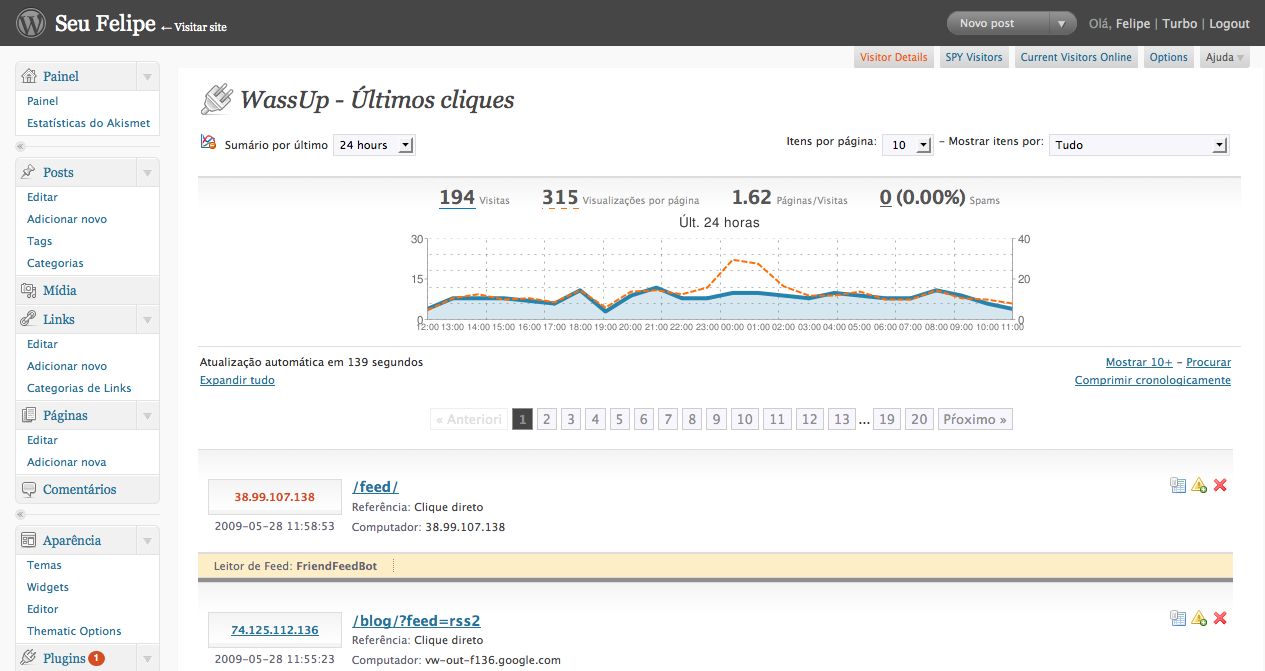
Task: Go to page 20 of results
Action: (919, 419)
